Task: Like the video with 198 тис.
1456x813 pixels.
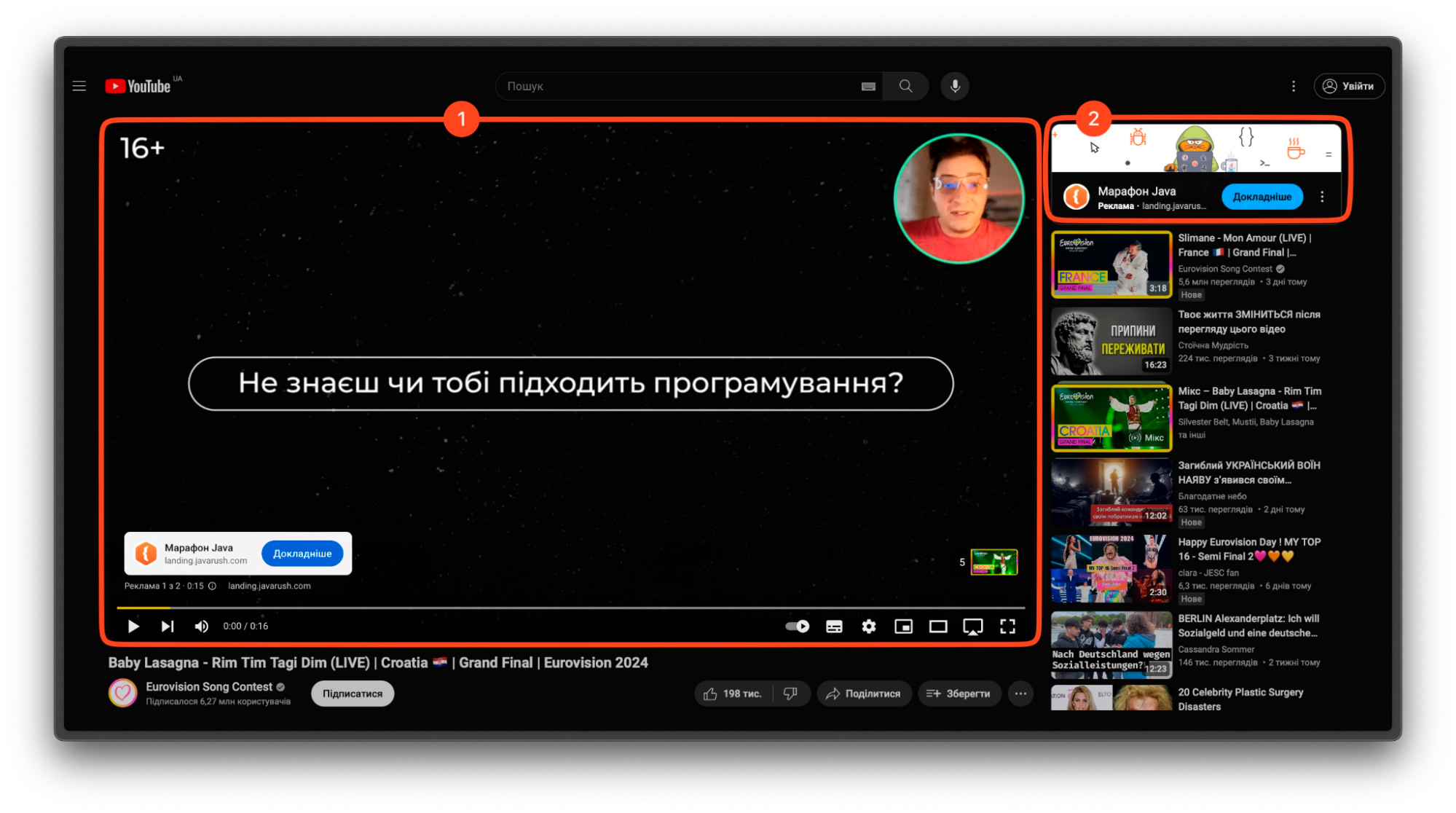Action: (x=734, y=694)
